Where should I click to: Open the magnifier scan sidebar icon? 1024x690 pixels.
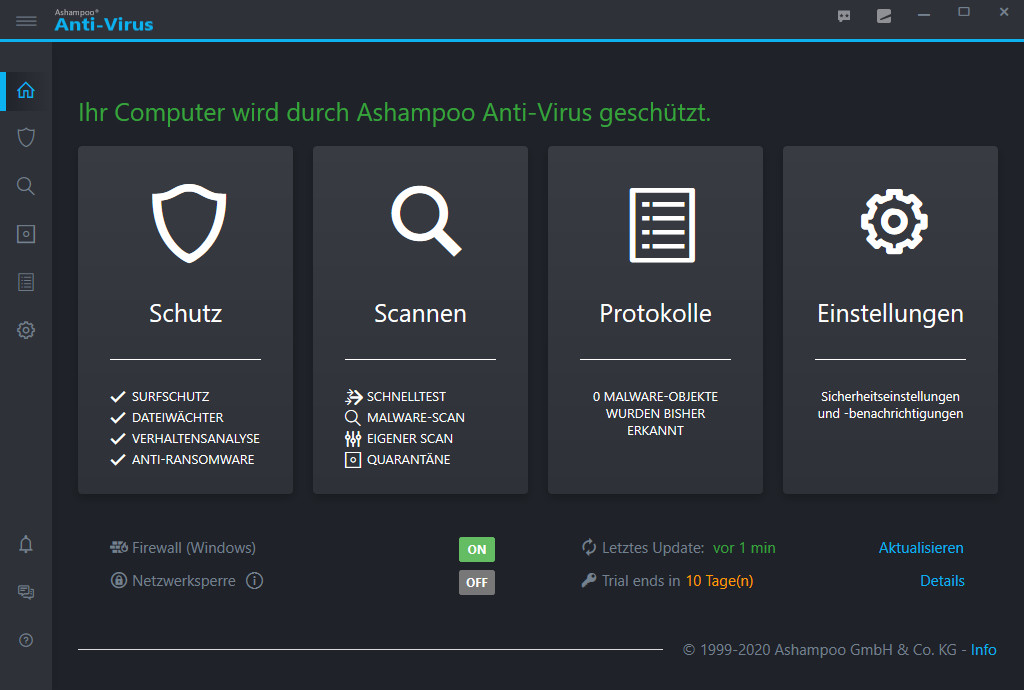tap(26, 186)
